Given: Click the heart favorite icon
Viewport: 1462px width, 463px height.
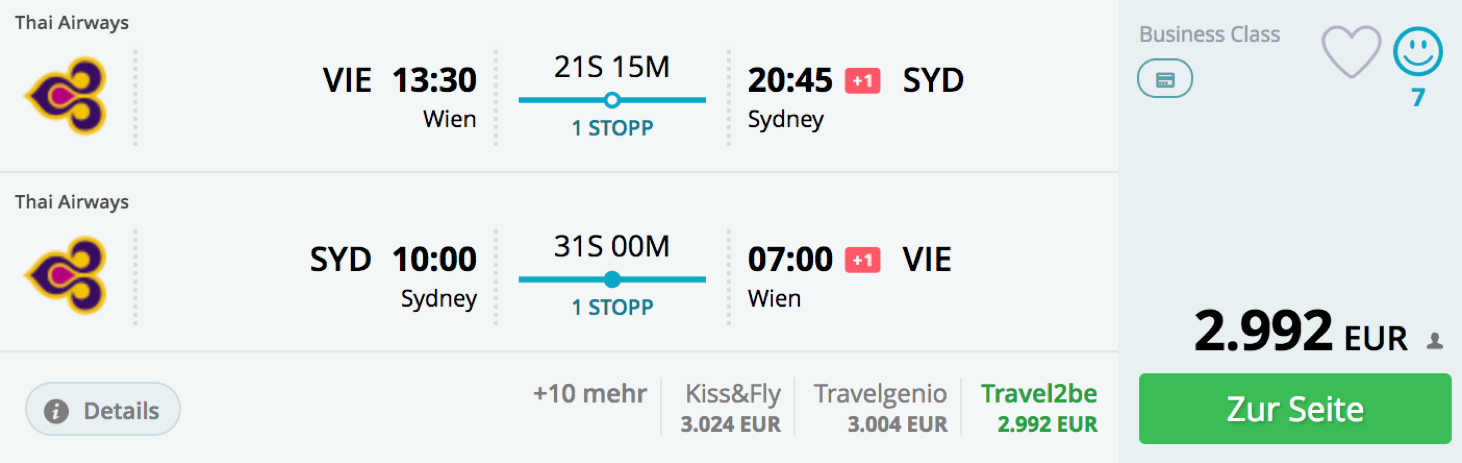Looking at the screenshot, I should (x=1351, y=53).
